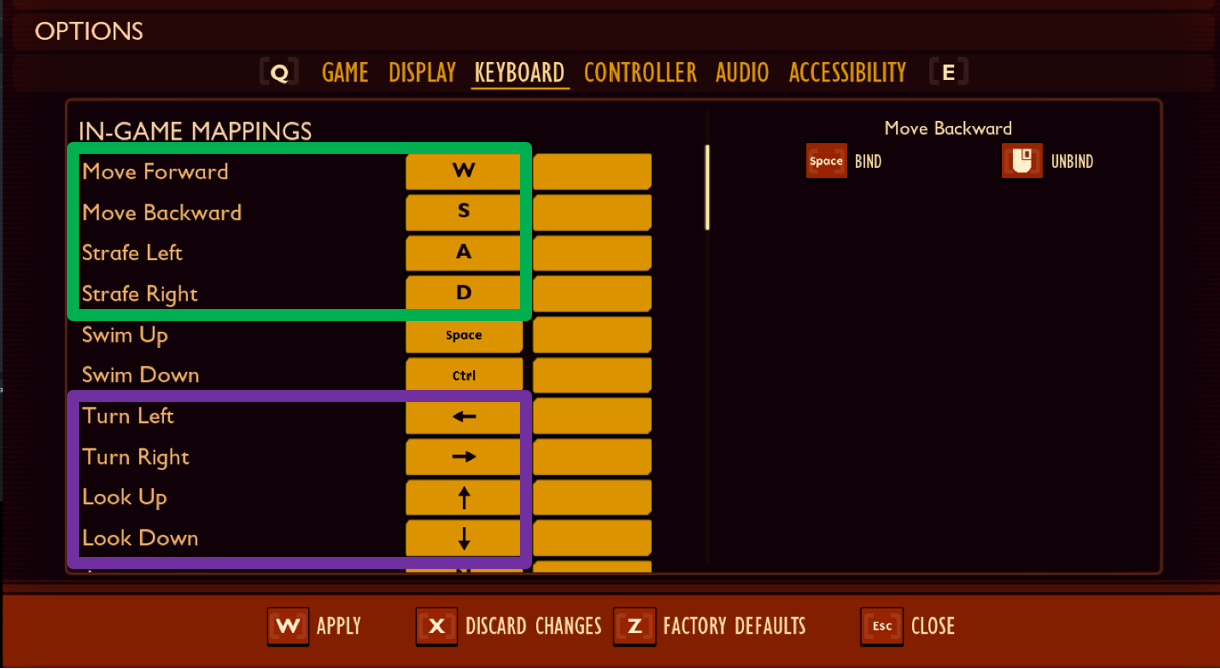
Task: Click the empty secondary binding slot for Move Forward
Action: (591, 171)
